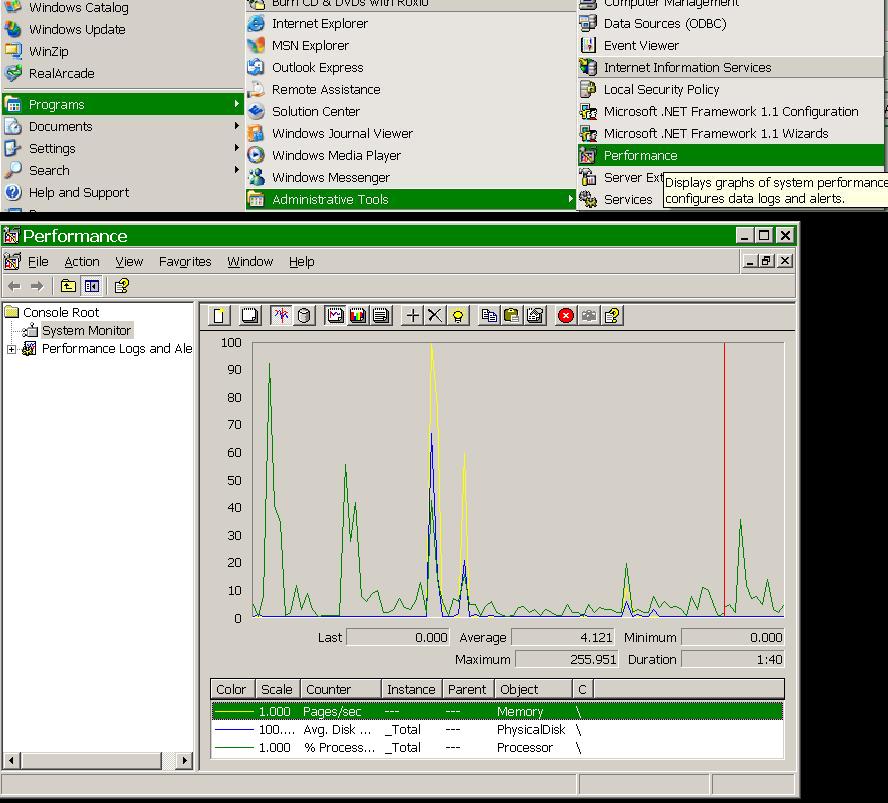Select the Avg. Disk PhysicalDisk counter row
Viewport: 888px width, 803px height.
pyautogui.click(x=497, y=729)
